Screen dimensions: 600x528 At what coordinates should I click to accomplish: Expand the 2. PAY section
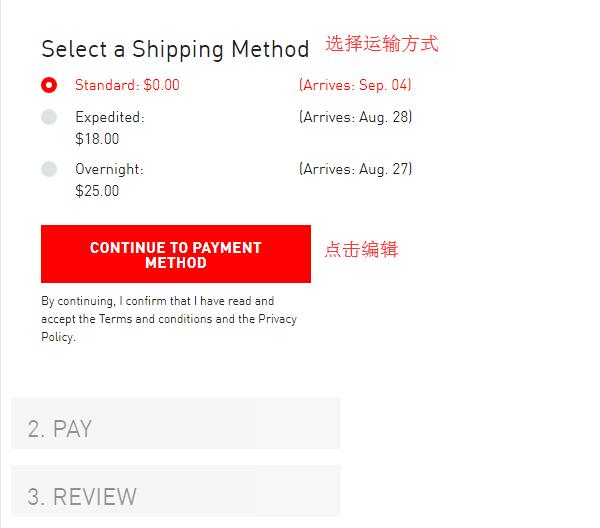point(176,423)
